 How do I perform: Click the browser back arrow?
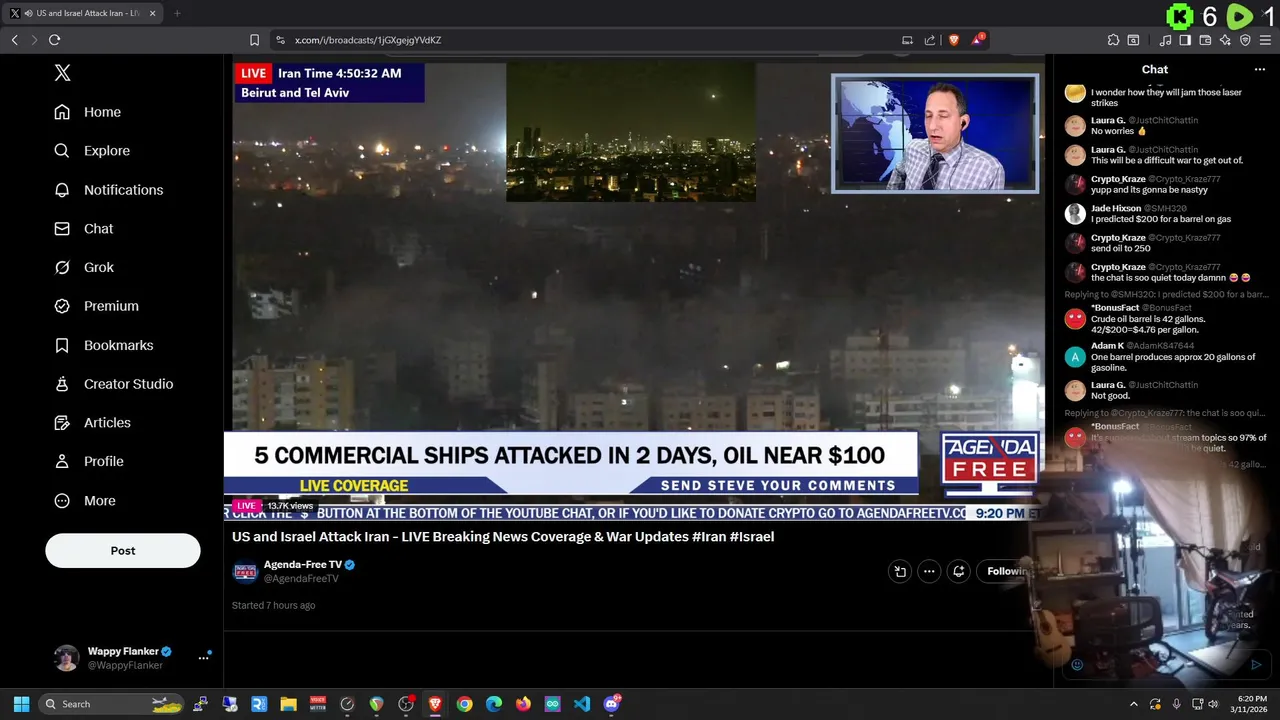tap(14, 40)
